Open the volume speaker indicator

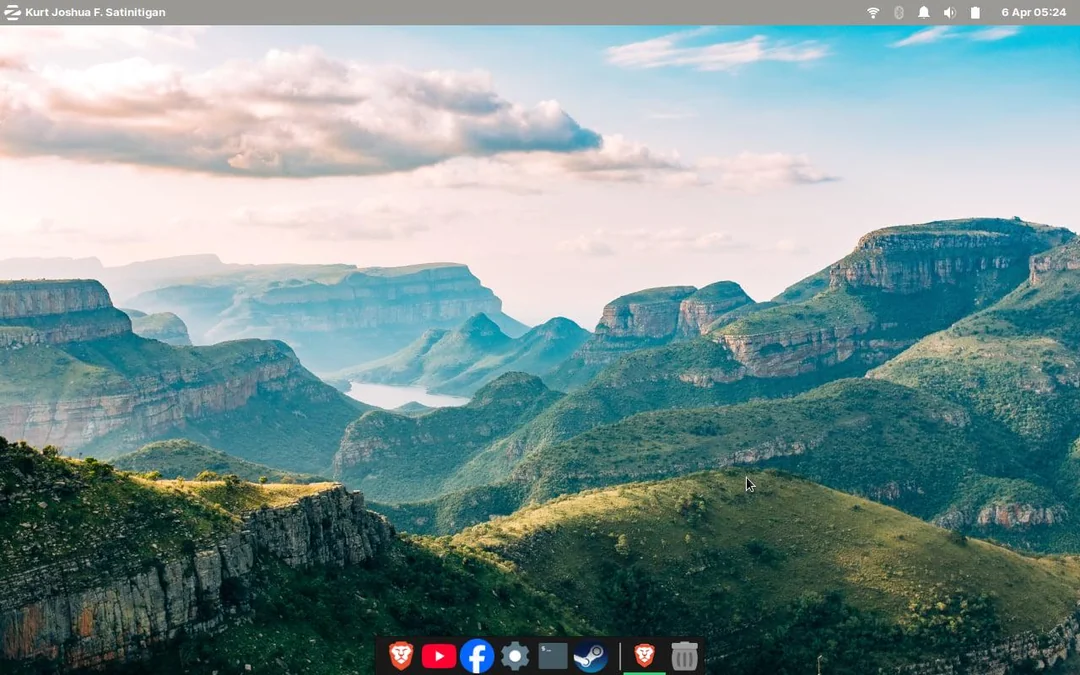949,12
